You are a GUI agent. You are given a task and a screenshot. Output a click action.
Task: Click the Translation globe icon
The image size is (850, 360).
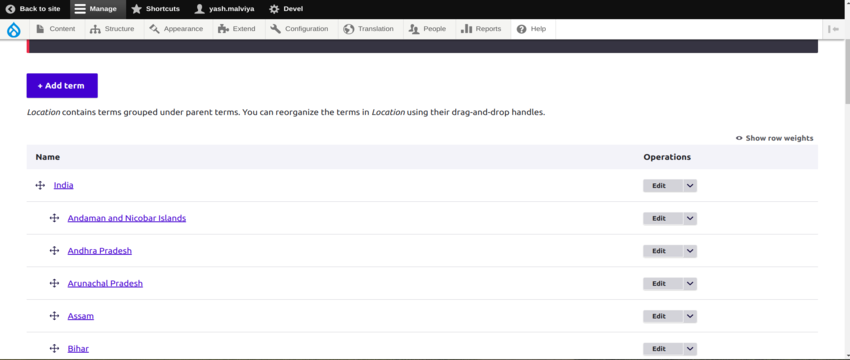tap(349, 29)
